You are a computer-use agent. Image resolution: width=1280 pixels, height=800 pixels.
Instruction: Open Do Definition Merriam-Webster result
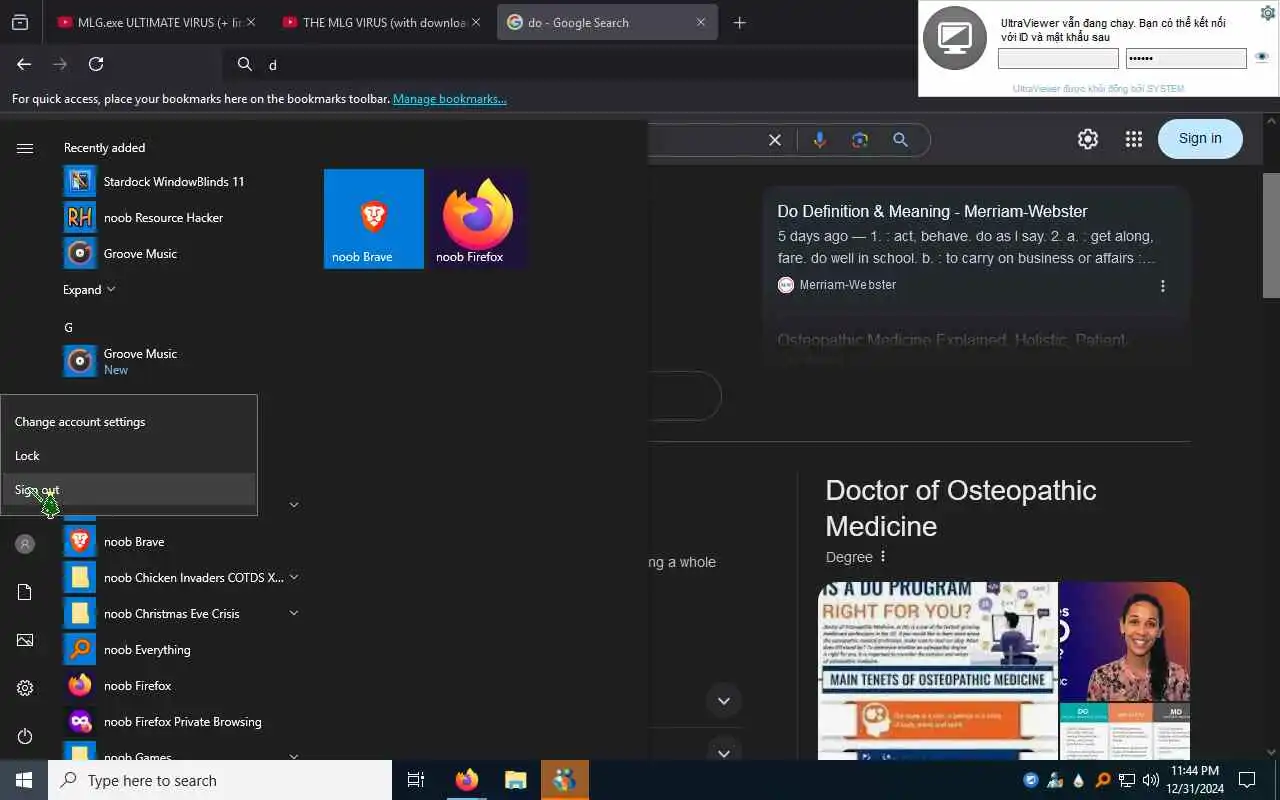(x=932, y=211)
